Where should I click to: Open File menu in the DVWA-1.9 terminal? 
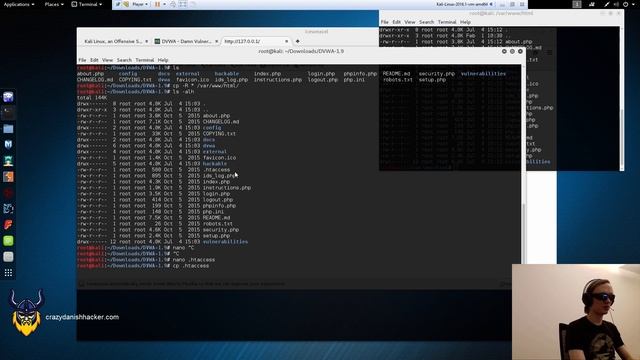82,60
